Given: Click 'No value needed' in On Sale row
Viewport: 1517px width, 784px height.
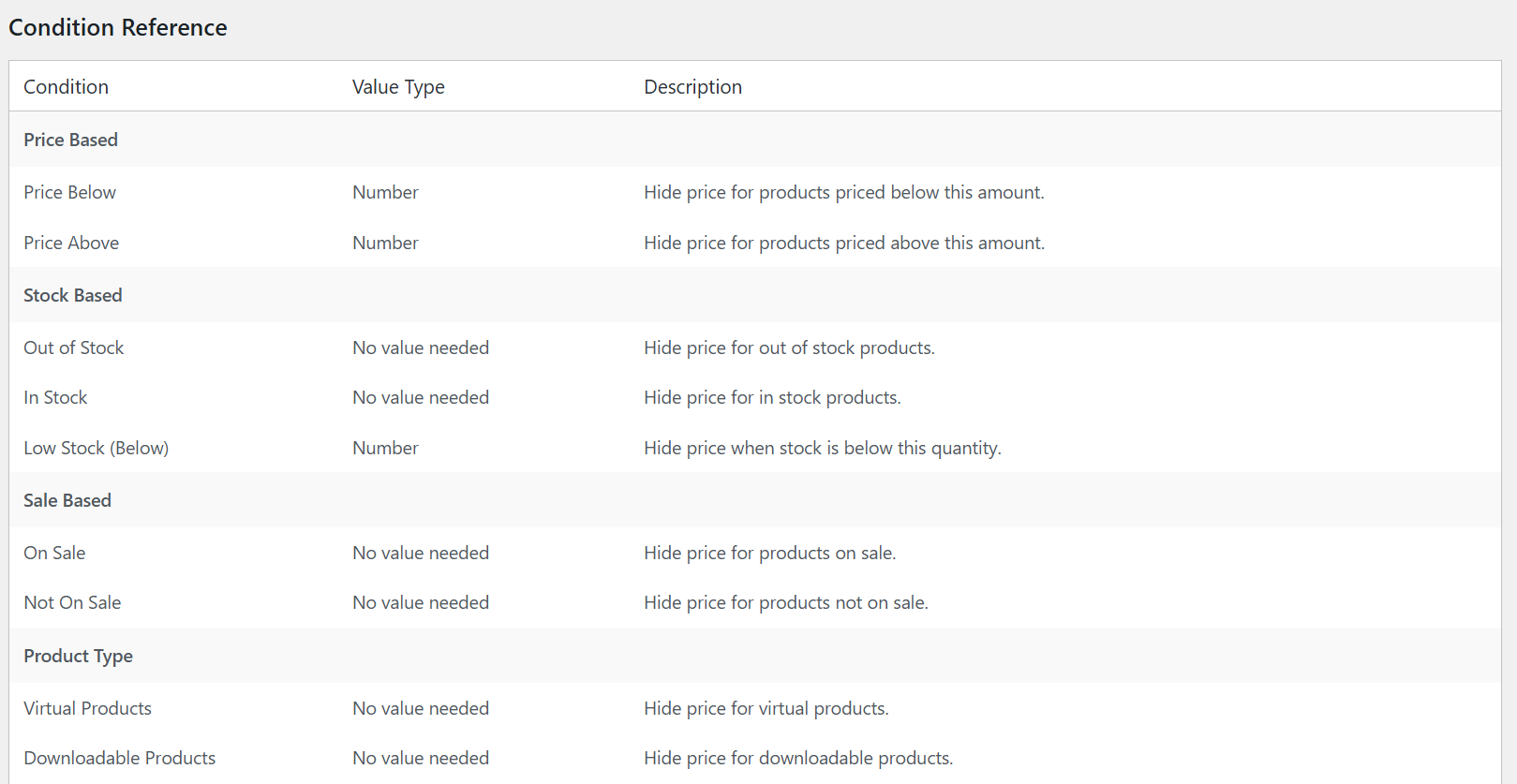Looking at the screenshot, I should (421, 553).
